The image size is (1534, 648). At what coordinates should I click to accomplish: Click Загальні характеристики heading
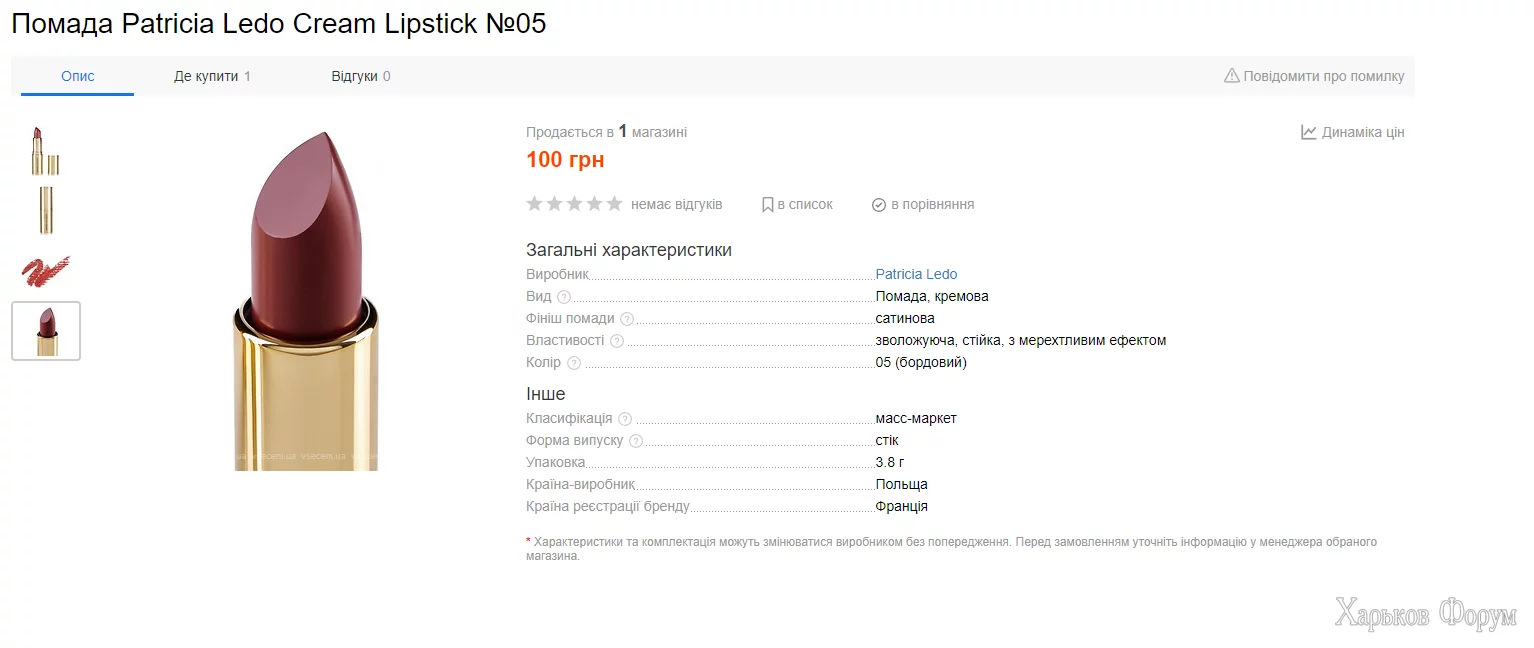click(629, 250)
